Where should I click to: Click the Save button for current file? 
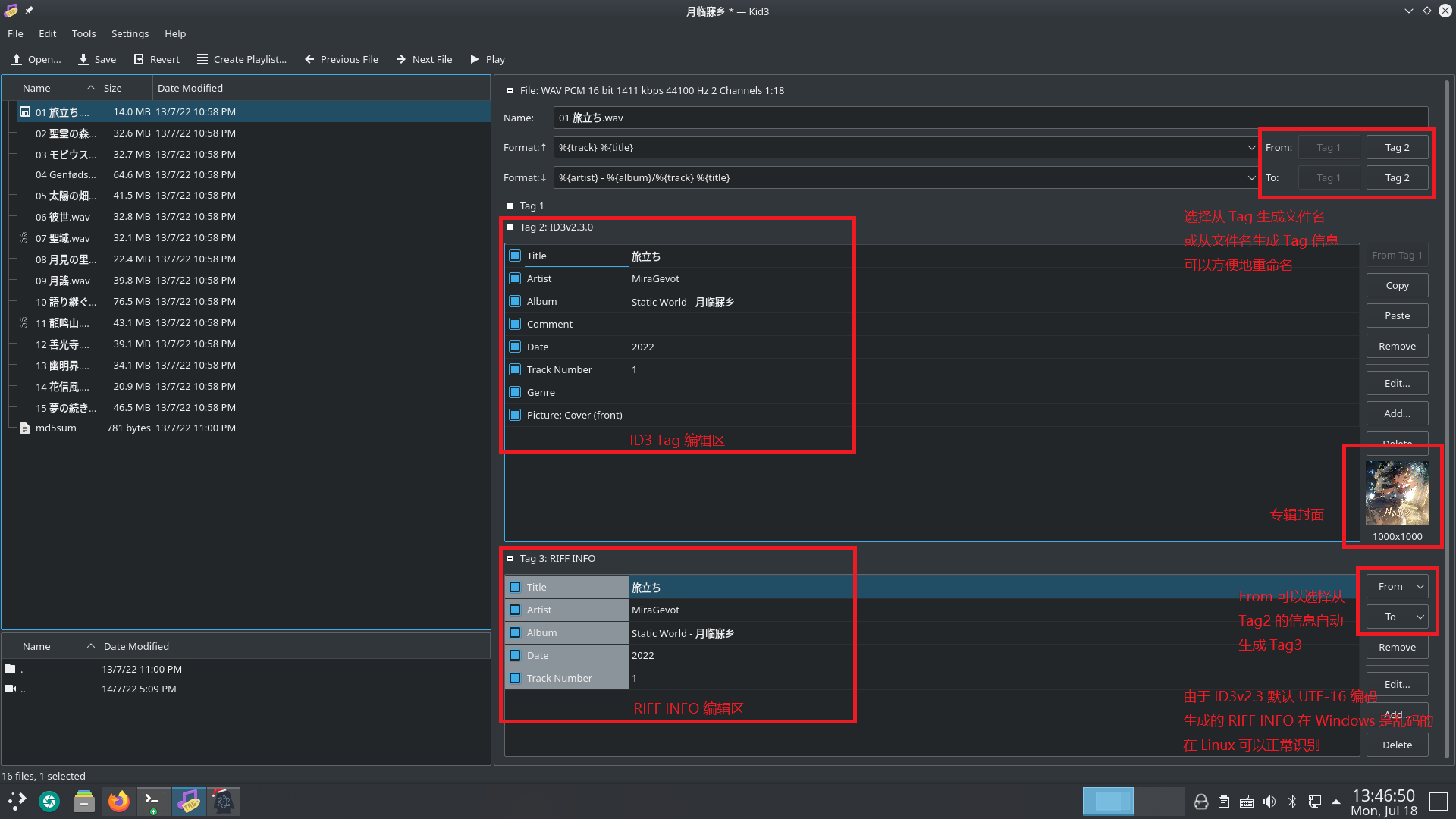[97, 59]
